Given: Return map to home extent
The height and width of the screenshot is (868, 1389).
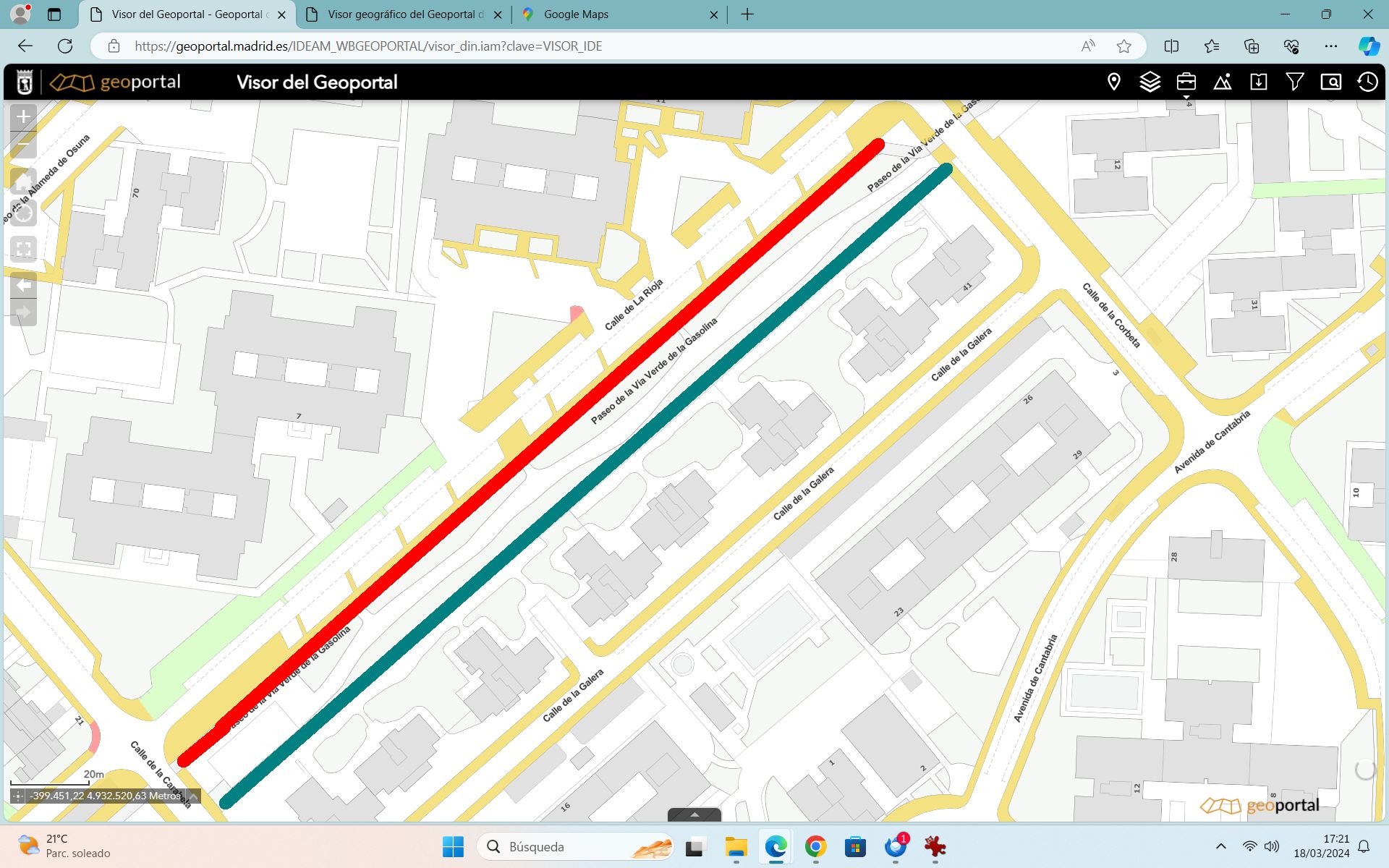Looking at the screenshot, I should coord(23,181).
